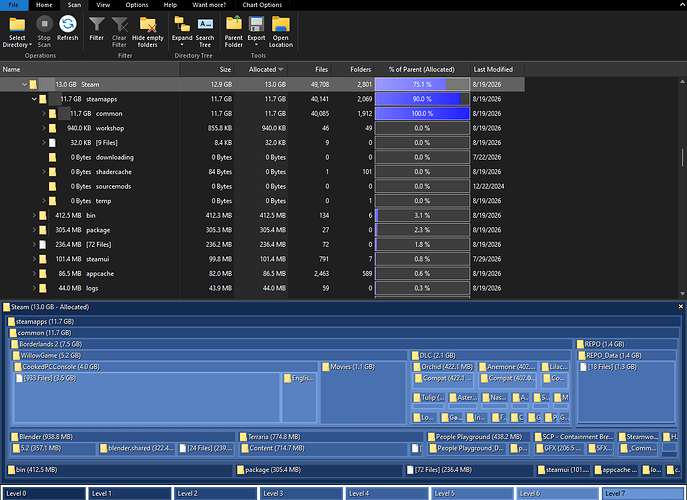The width and height of the screenshot is (687, 500).
Task: Click the Stop Scan icon
Action: tap(44, 24)
